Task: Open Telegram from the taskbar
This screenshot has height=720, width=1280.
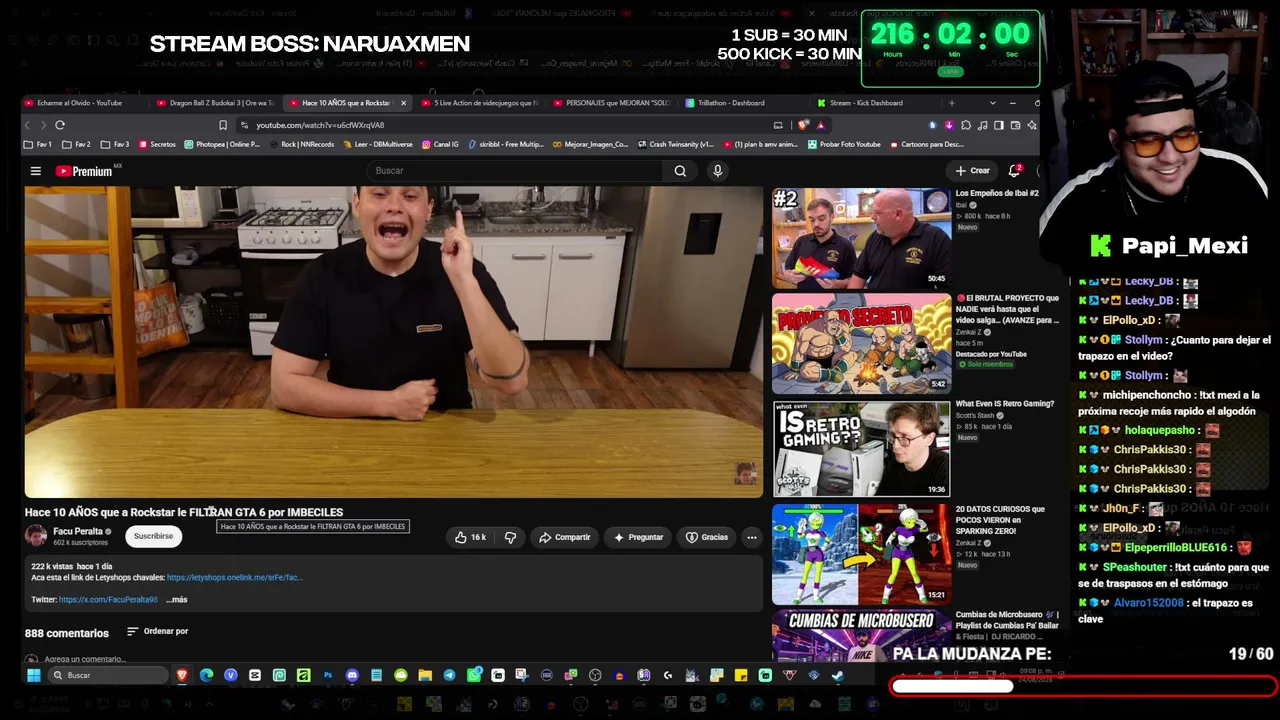Action: click(x=449, y=675)
